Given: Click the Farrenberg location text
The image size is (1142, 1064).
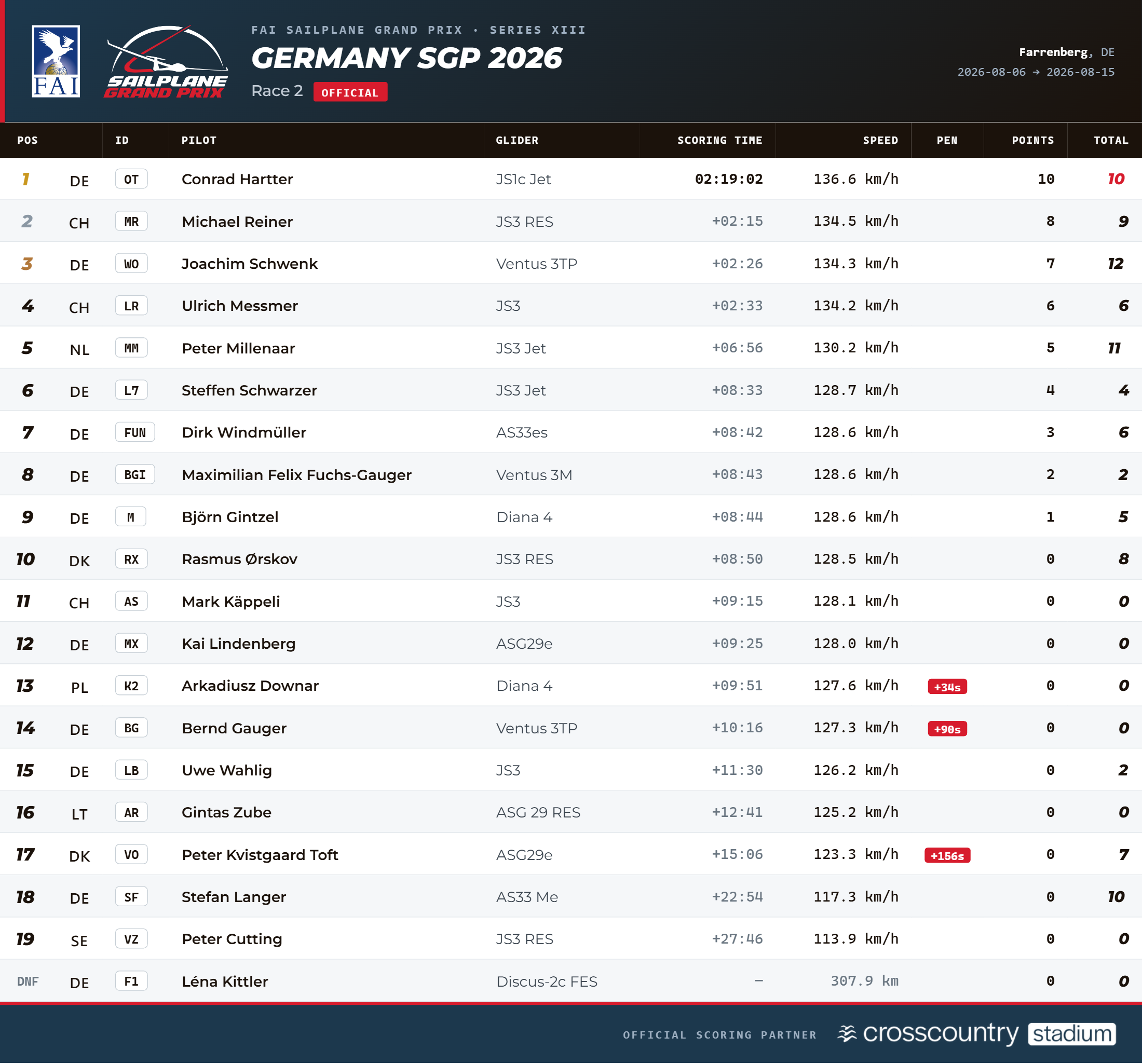Looking at the screenshot, I should point(1054,52).
